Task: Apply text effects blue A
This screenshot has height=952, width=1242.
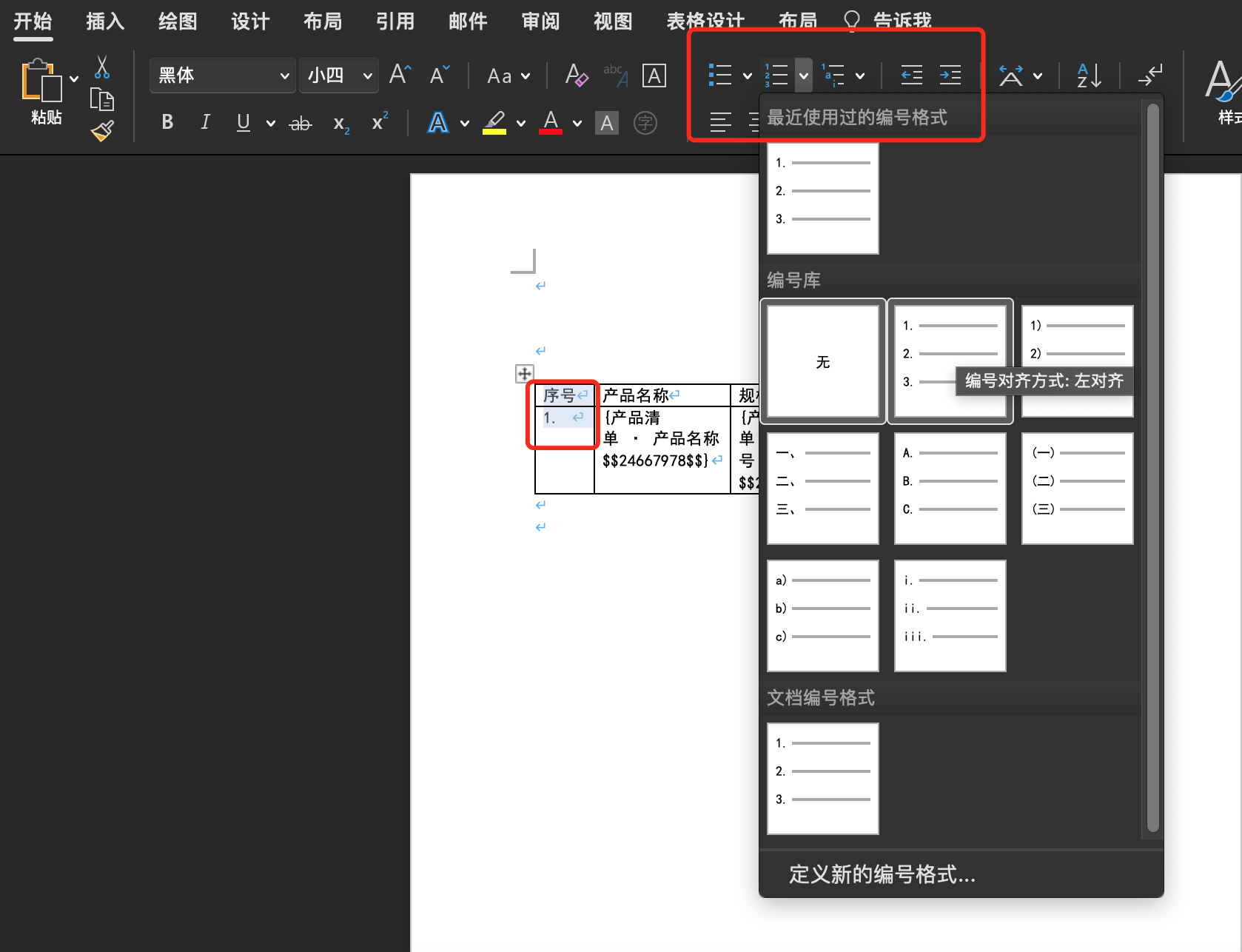Action: pyautogui.click(x=438, y=123)
